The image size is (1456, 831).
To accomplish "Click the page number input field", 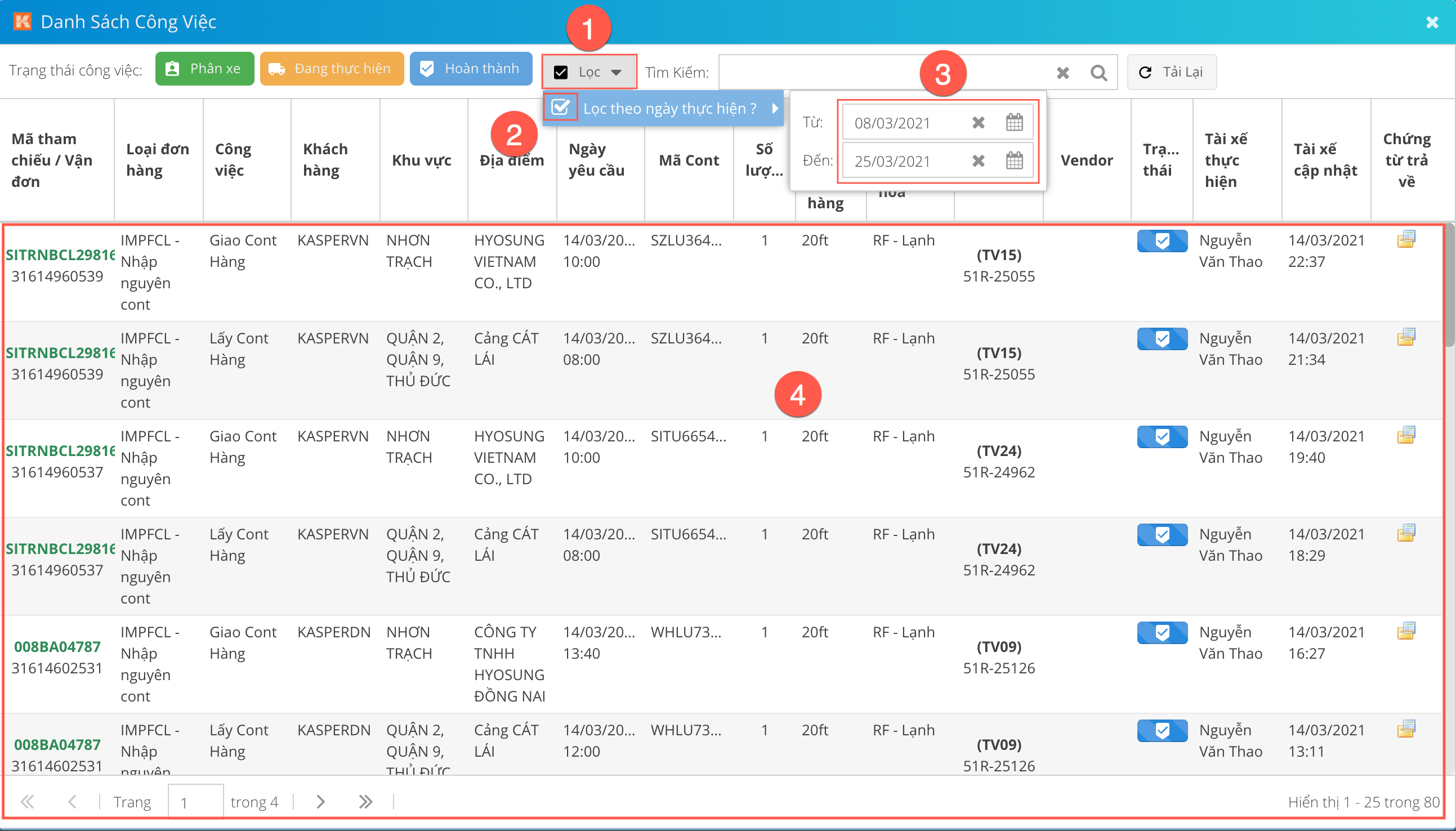I will click(195, 802).
